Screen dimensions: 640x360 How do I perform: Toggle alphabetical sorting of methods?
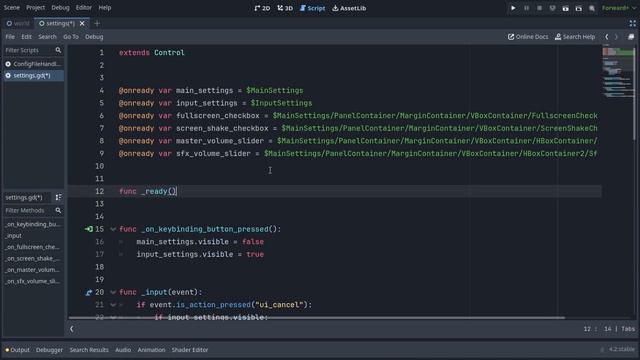coord(58,197)
